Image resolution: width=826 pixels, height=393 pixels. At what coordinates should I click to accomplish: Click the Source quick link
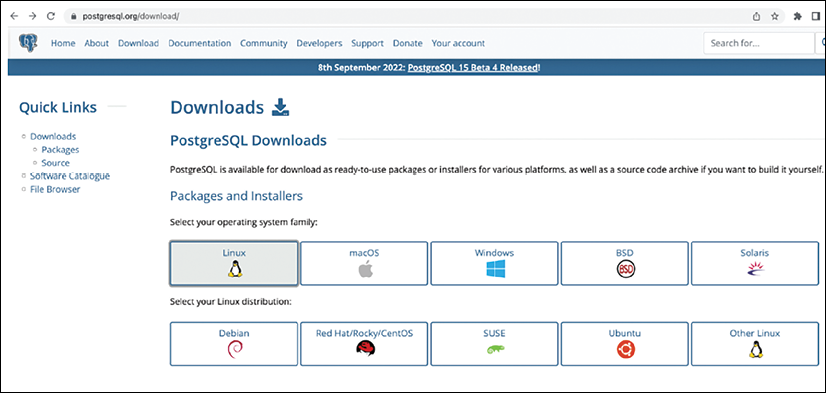click(55, 163)
